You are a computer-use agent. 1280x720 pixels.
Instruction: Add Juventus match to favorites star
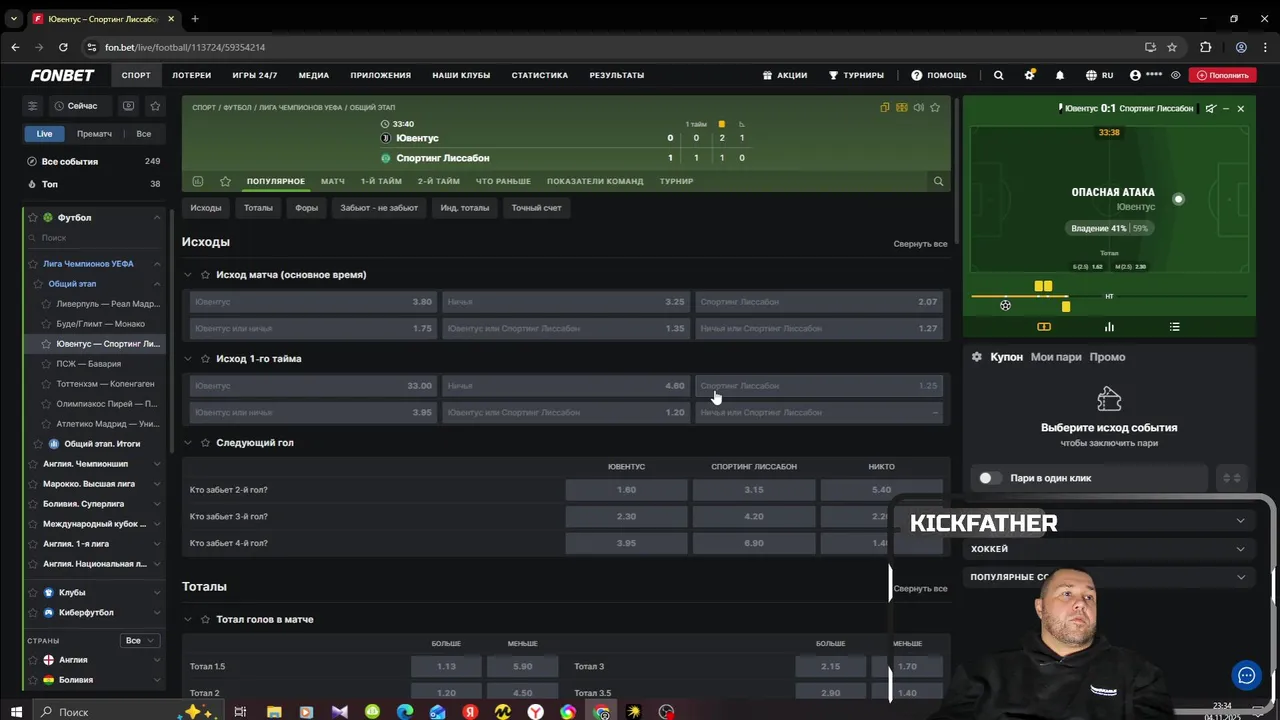point(935,107)
